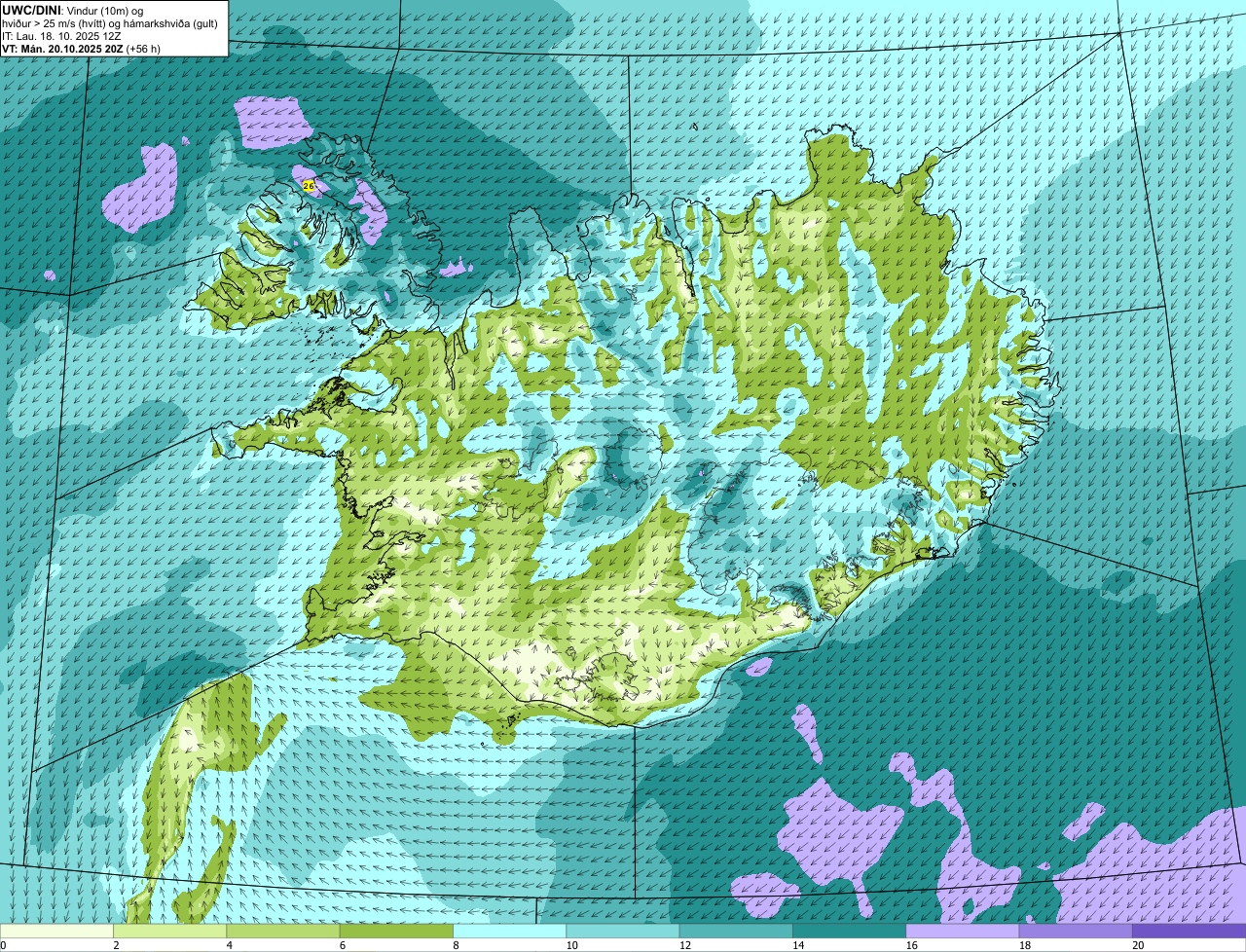Choose the light teal 10–12 legend swatch
The width and height of the screenshot is (1246, 952).
point(623,932)
